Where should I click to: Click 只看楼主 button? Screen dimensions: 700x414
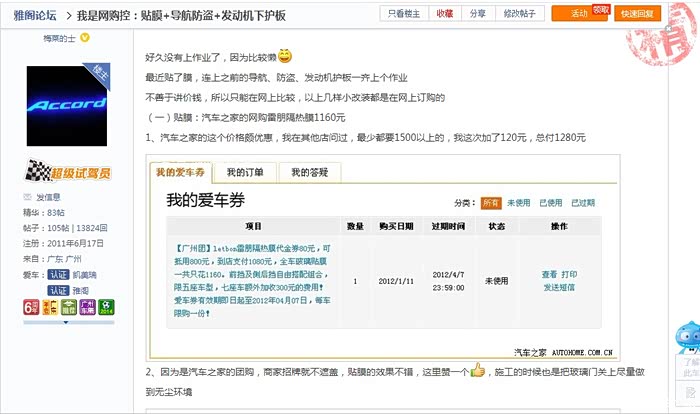tap(404, 14)
